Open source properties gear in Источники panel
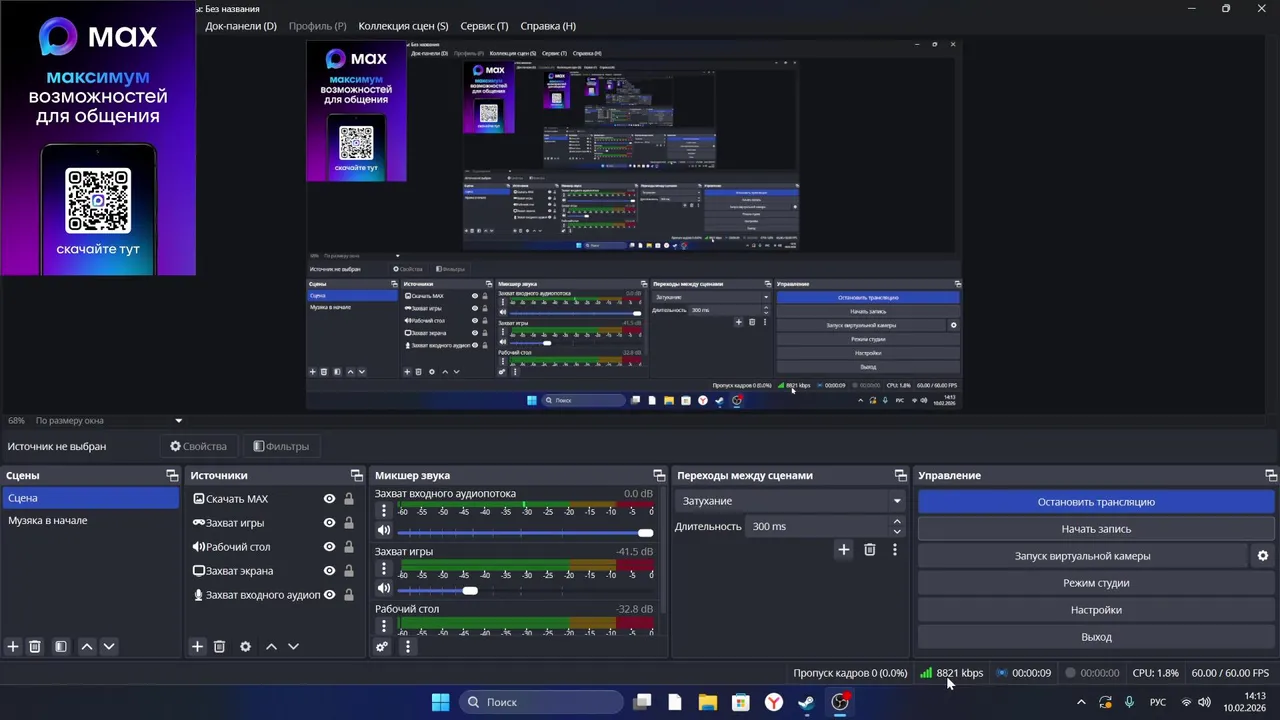The height and width of the screenshot is (720, 1280). coord(245,647)
